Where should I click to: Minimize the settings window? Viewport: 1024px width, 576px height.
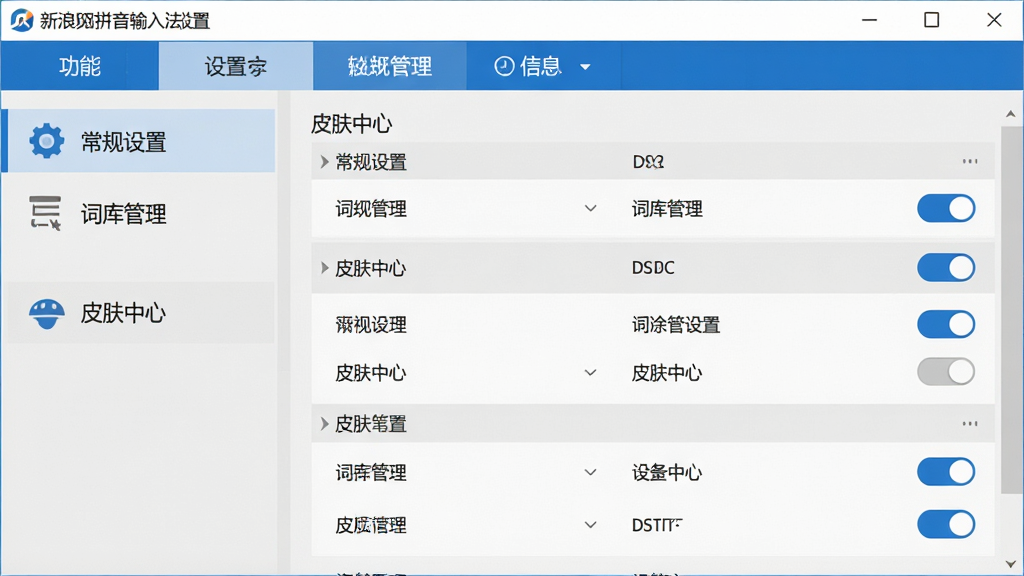click(869, 20)
